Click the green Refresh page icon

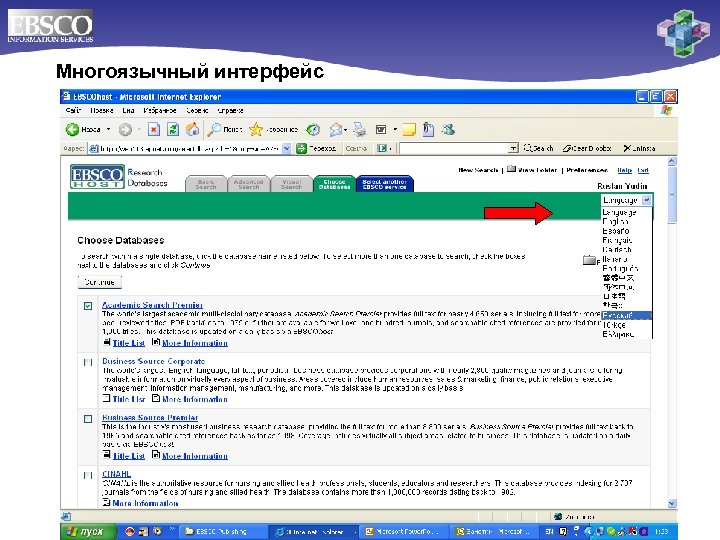pyautogui.click(x=173, y=130)
